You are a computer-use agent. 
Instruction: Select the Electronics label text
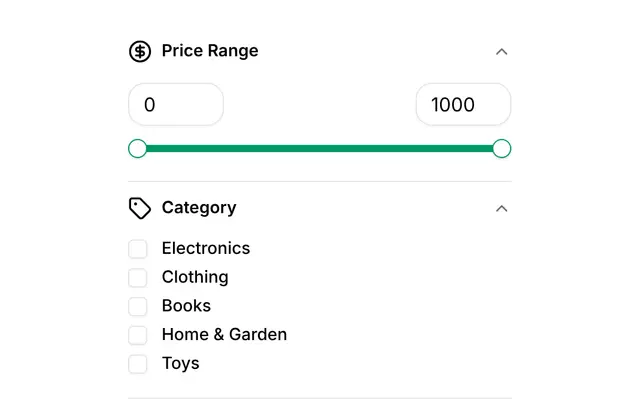point(206,248)
